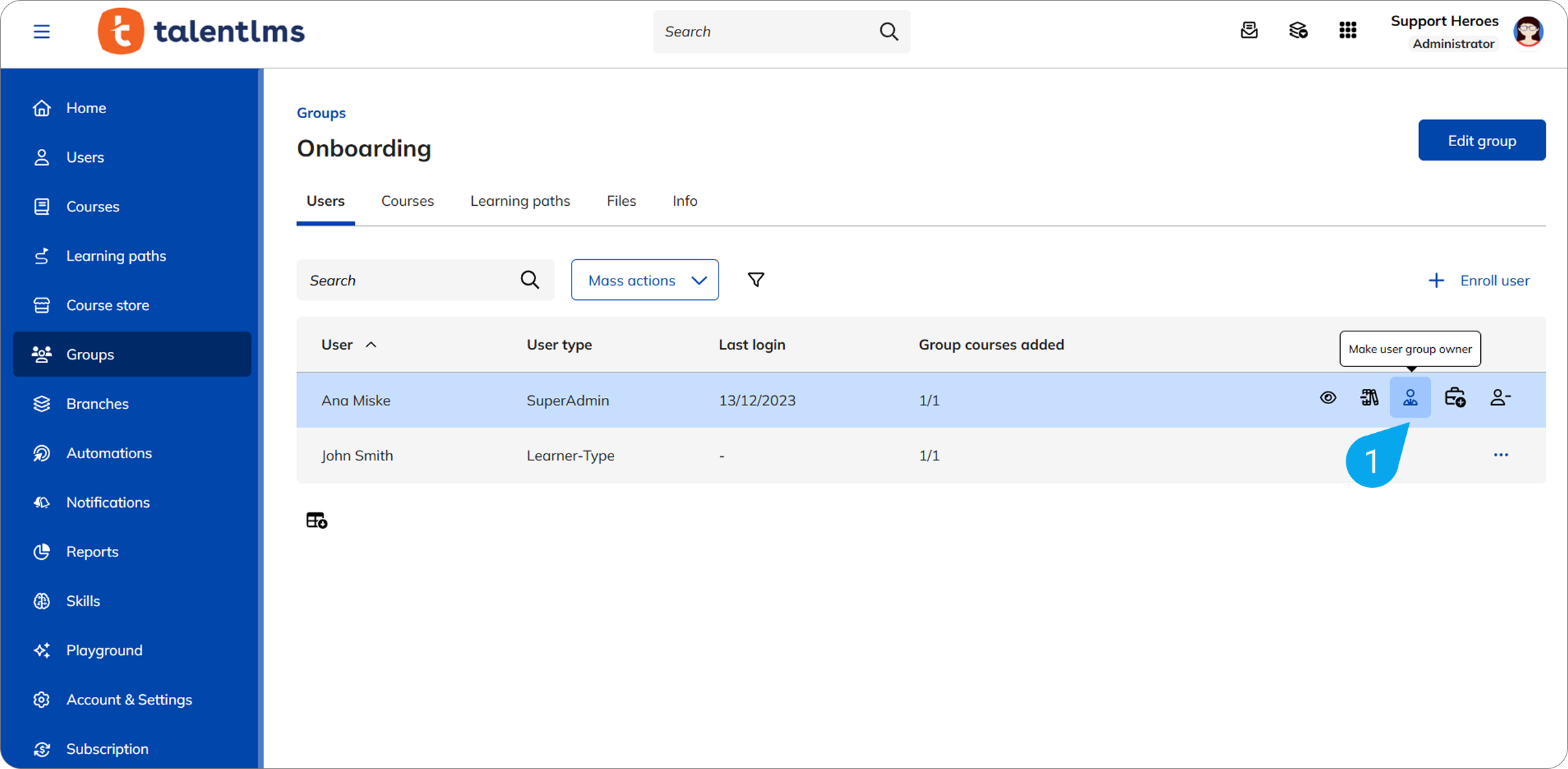Viewport: 1568px width, 769px height.
Task: Open Users in sidebar
Action: click(132, 157)
